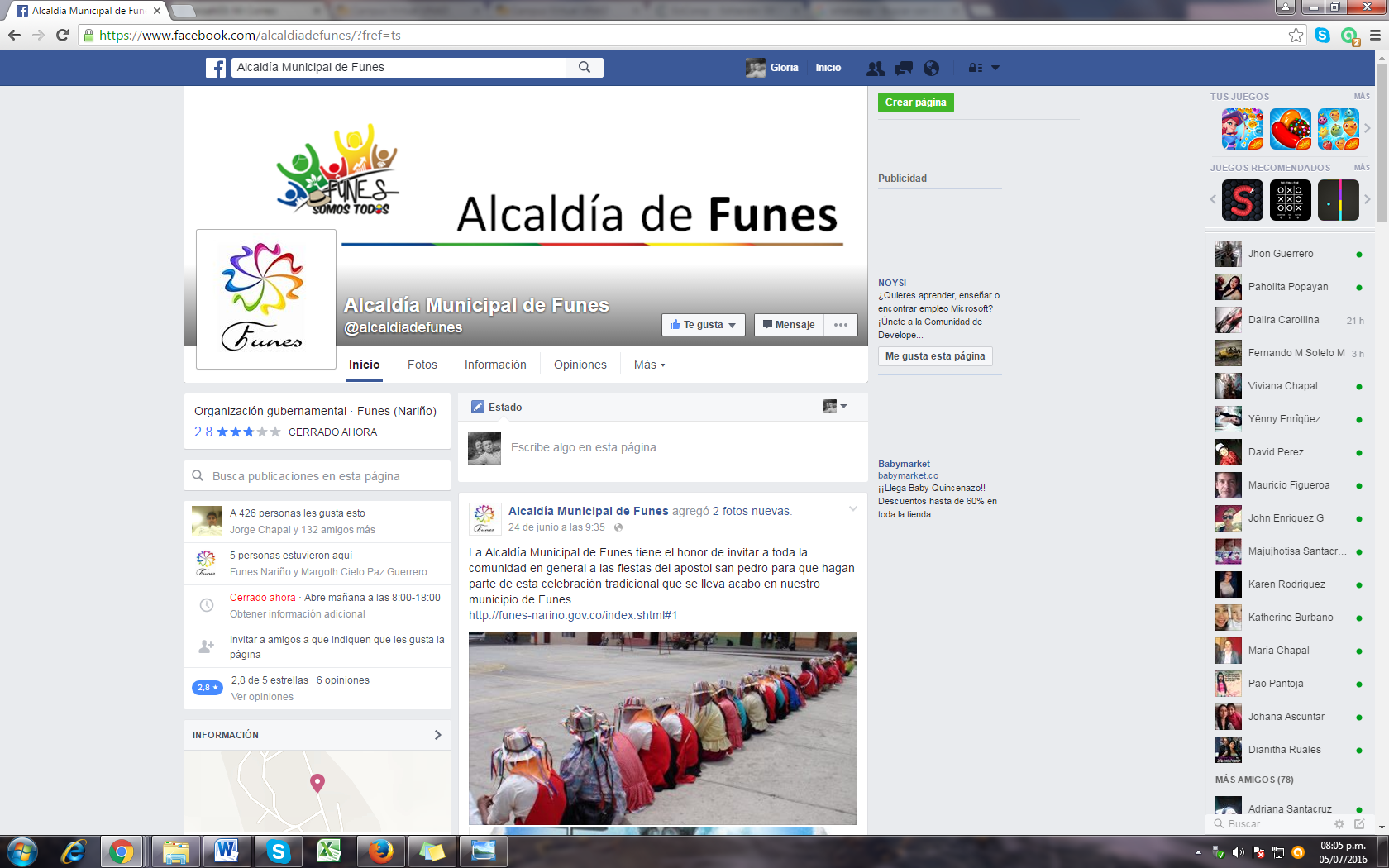Click Ver opiniones link
This screenshot has height=868, width=1389.
[x=262, y=697]
